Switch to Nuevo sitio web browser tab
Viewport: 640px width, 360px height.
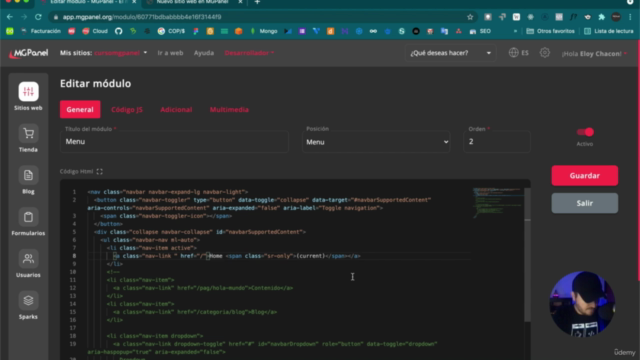193,2
